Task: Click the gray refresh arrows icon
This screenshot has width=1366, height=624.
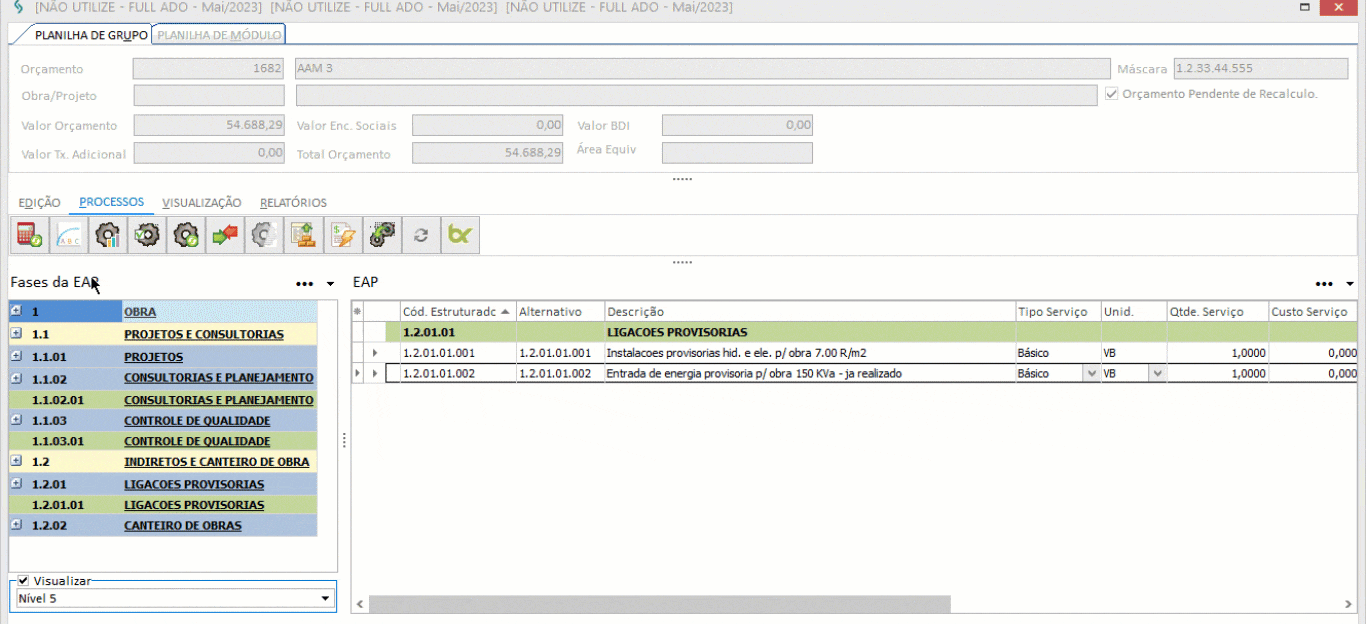Action: (421, 235)
